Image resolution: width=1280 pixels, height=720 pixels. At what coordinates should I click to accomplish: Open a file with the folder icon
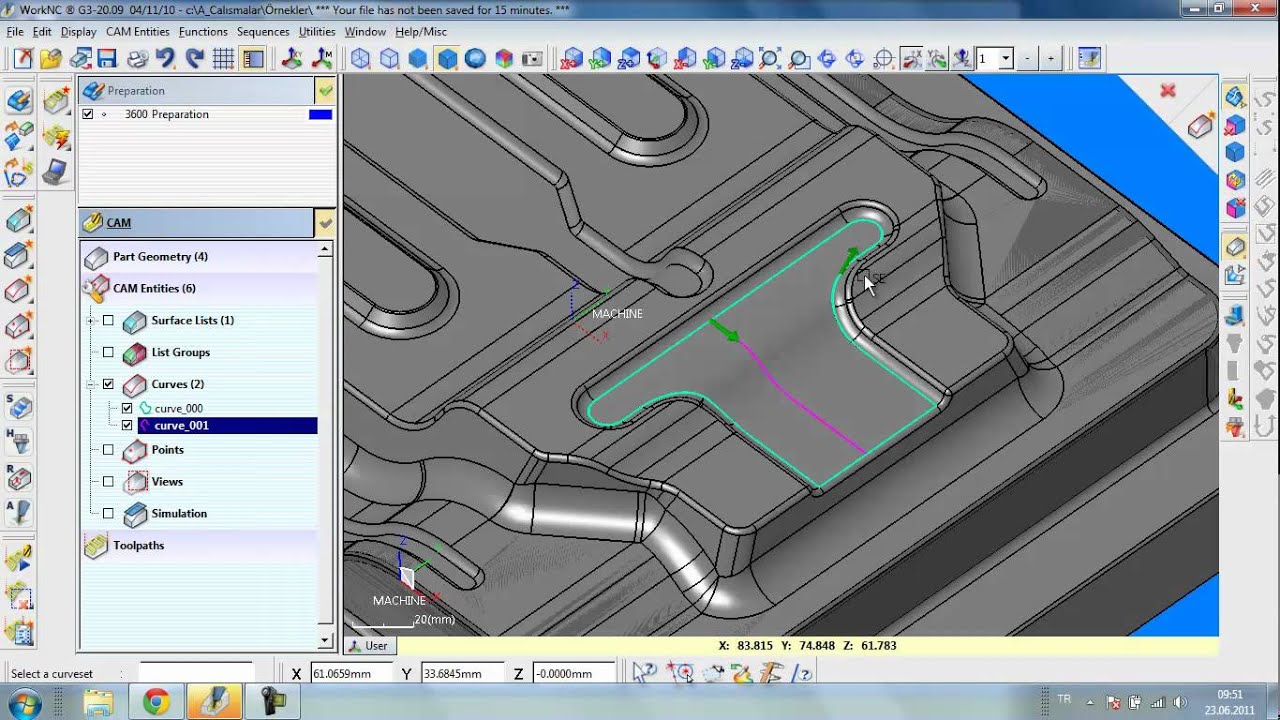pyautogui.click(x=51, y=59)
